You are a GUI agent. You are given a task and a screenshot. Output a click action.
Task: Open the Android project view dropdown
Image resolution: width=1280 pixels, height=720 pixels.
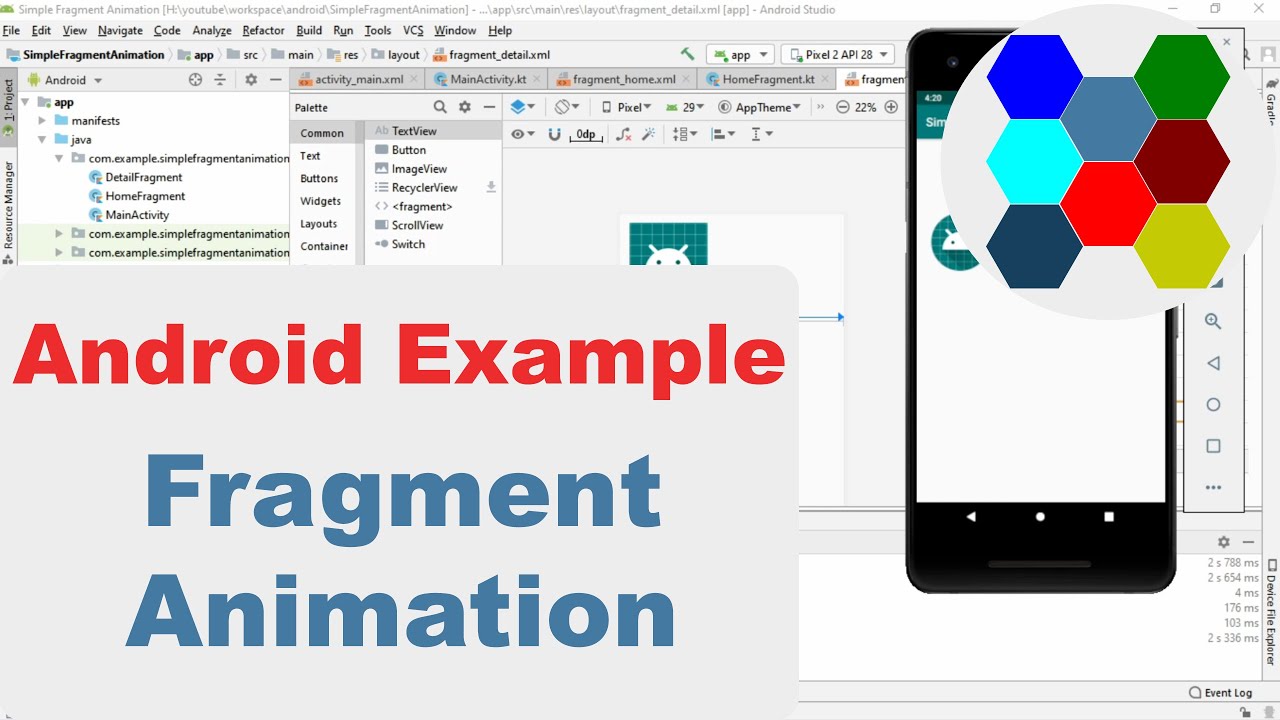(65, 80)
